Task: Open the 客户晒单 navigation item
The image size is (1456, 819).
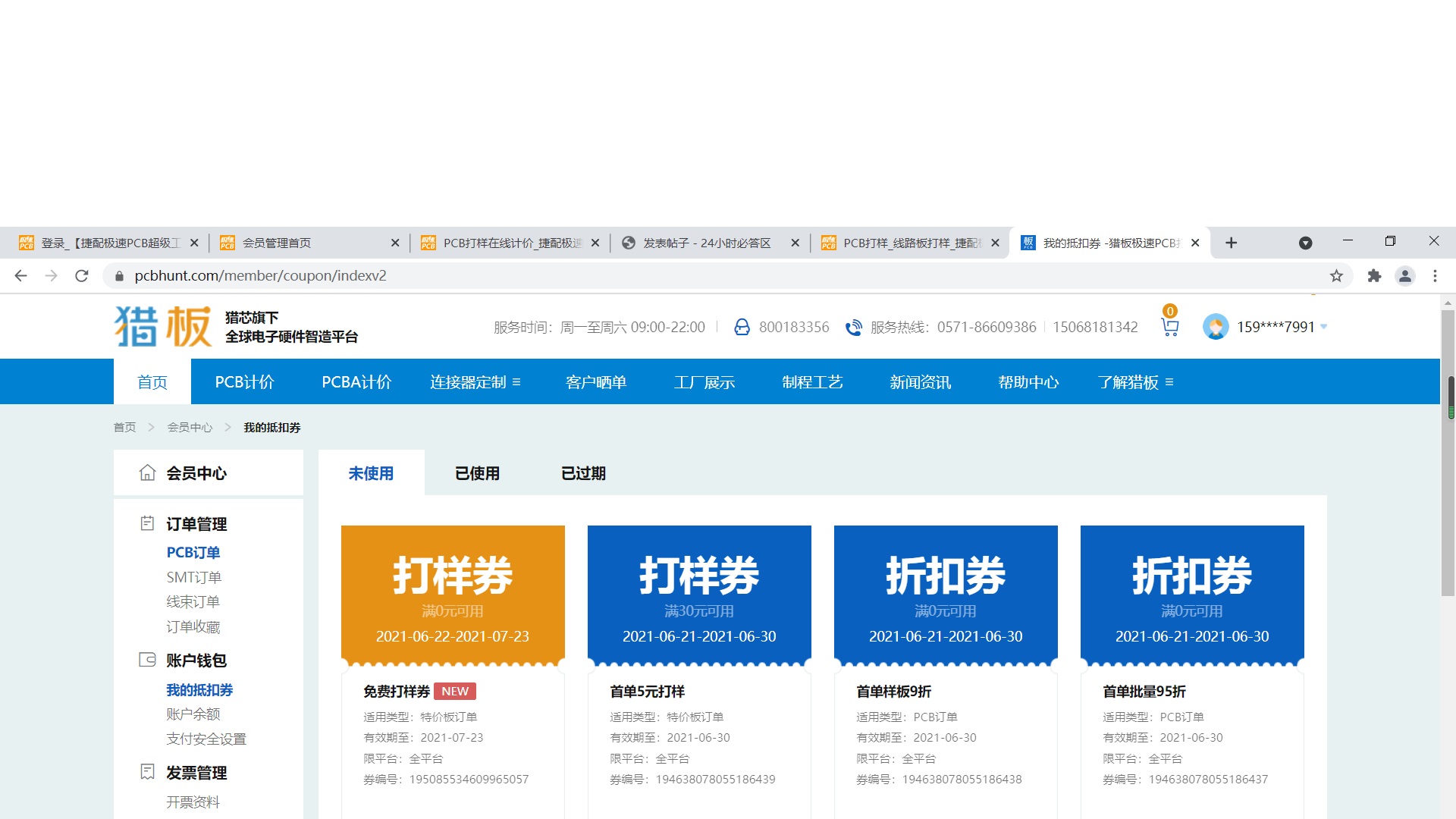Action: point(596,382)
